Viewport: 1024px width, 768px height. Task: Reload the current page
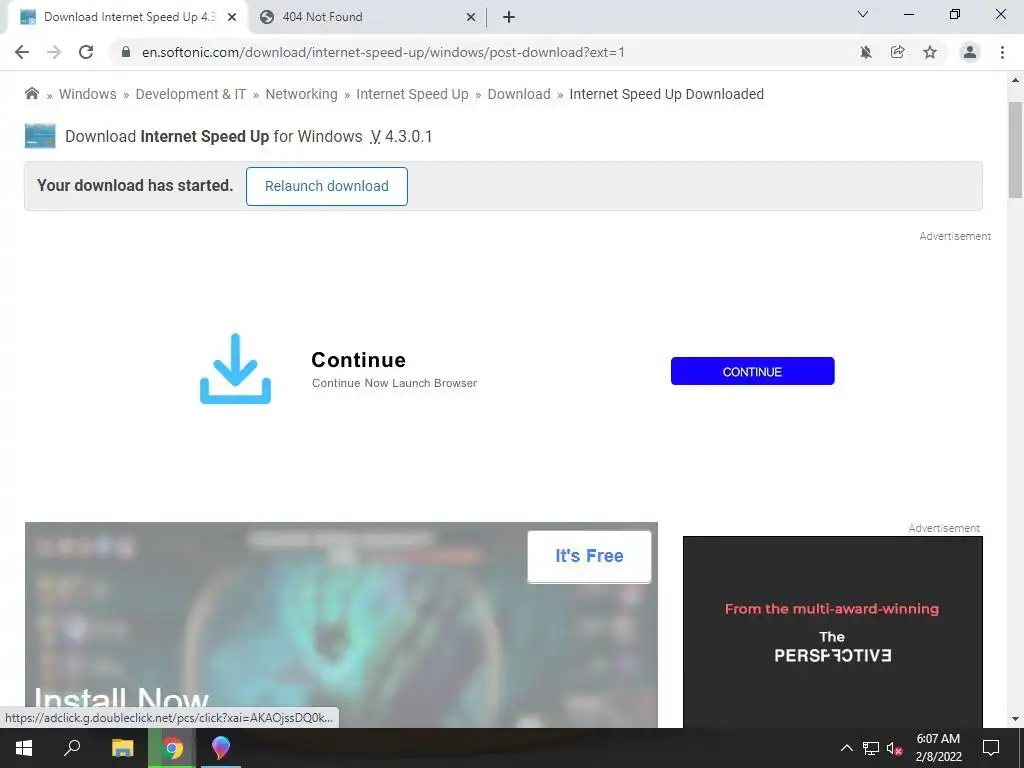[x=86, y=52]
